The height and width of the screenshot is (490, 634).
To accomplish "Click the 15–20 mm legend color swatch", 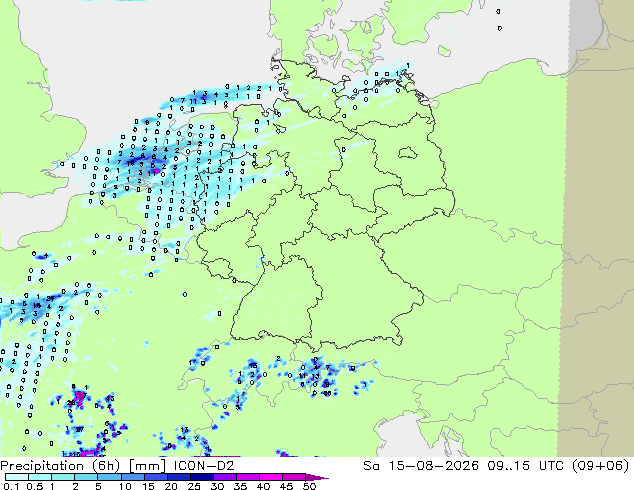I will (155, 477).
